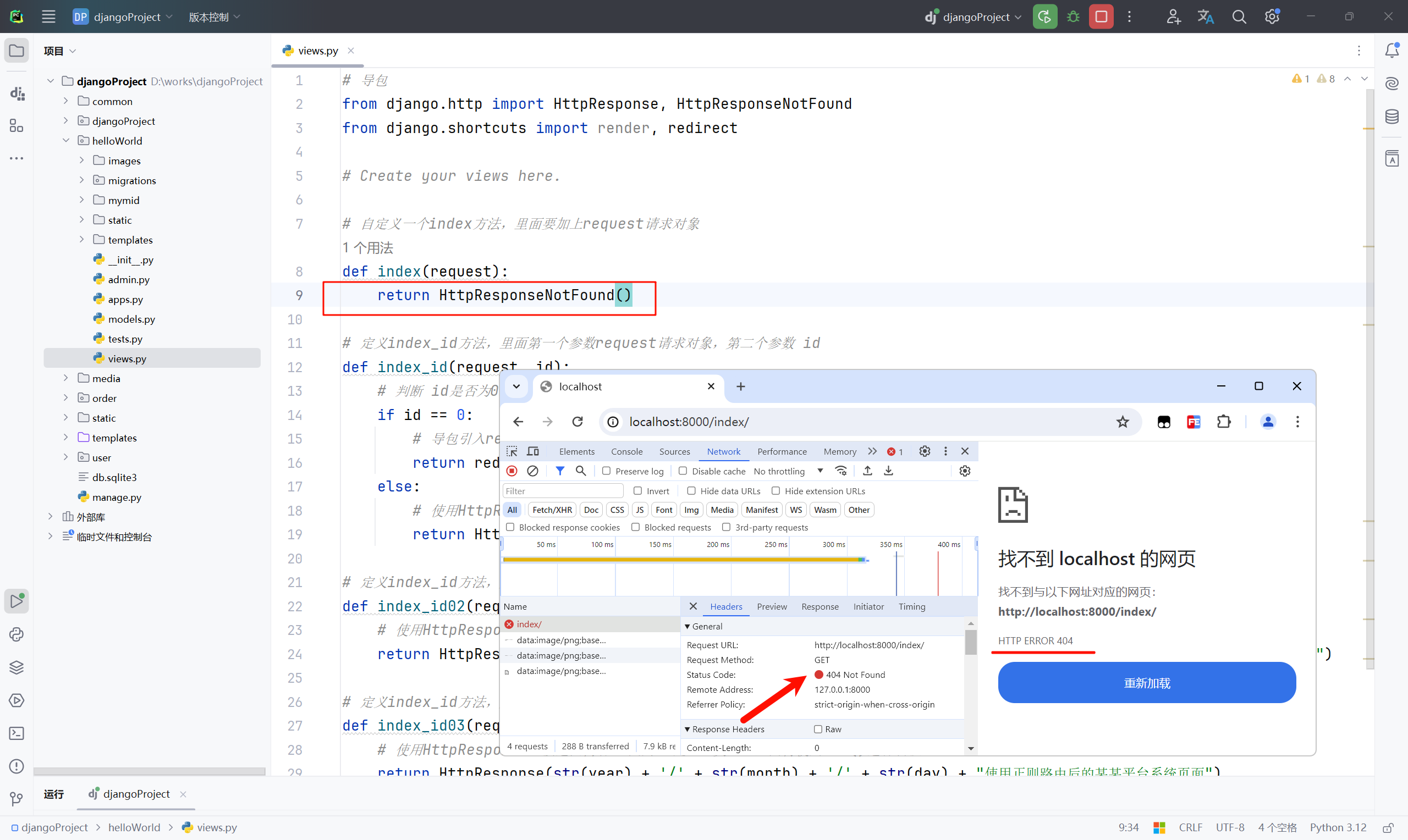The width and height of the screenshot is (1408, 840).
Task: Open the Run tool window icon
Action: [16, 601]
